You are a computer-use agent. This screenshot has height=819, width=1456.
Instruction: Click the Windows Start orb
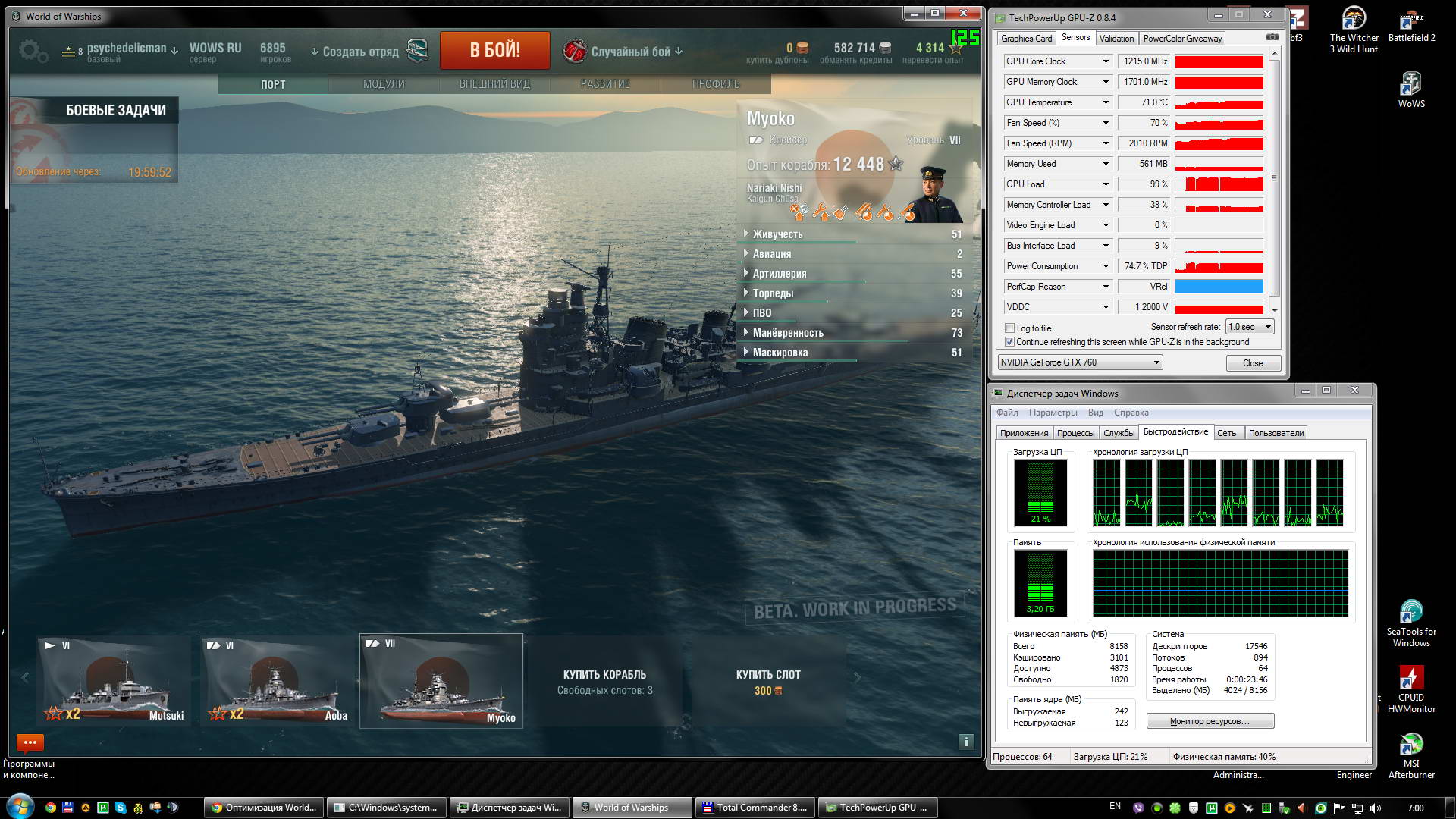20,807
